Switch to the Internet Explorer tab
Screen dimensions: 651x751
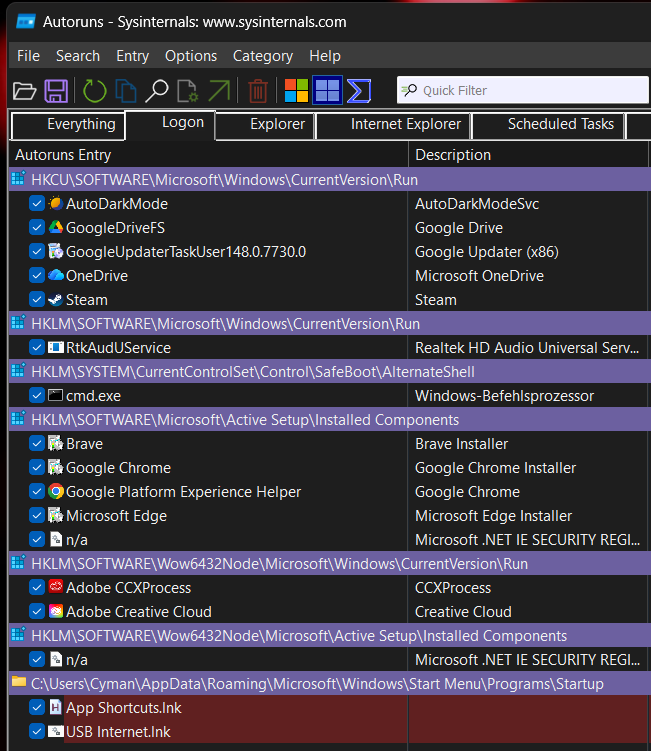[x=393, y=125]
